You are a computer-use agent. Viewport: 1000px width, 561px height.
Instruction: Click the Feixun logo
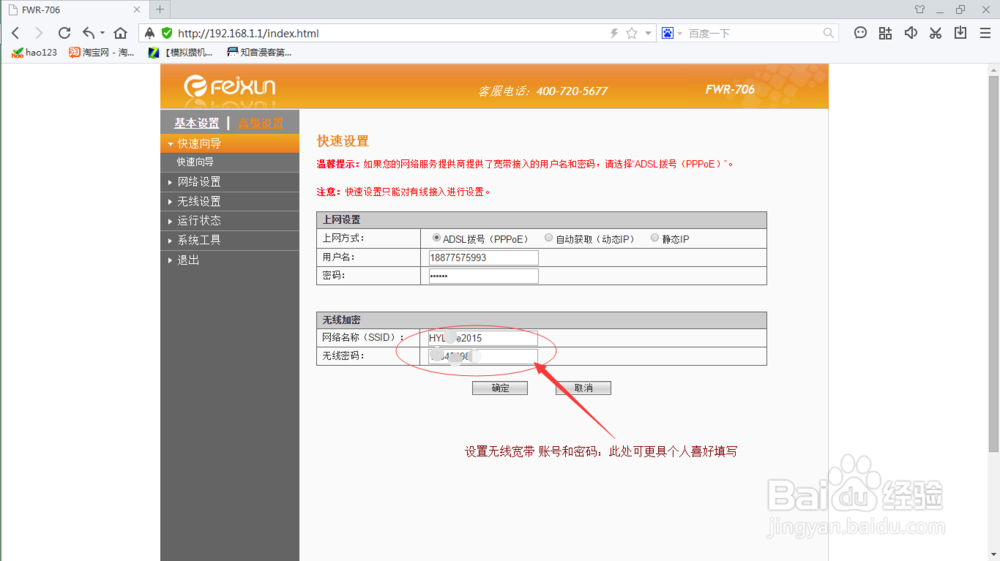[230, 86]
